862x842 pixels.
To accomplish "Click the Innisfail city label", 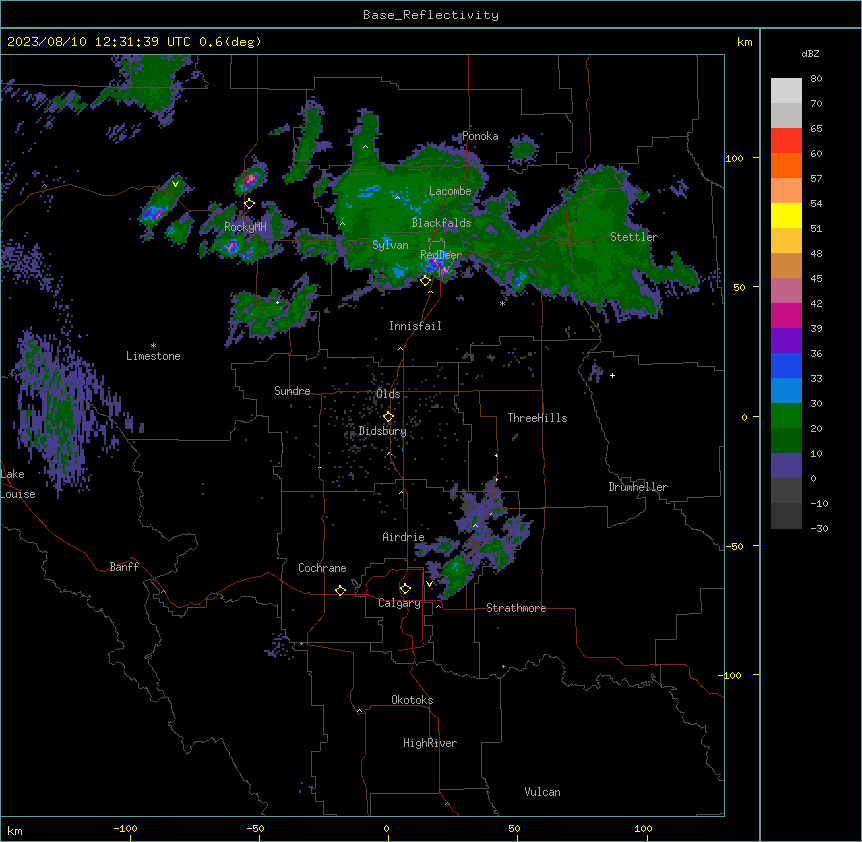I will pos(415,326).
